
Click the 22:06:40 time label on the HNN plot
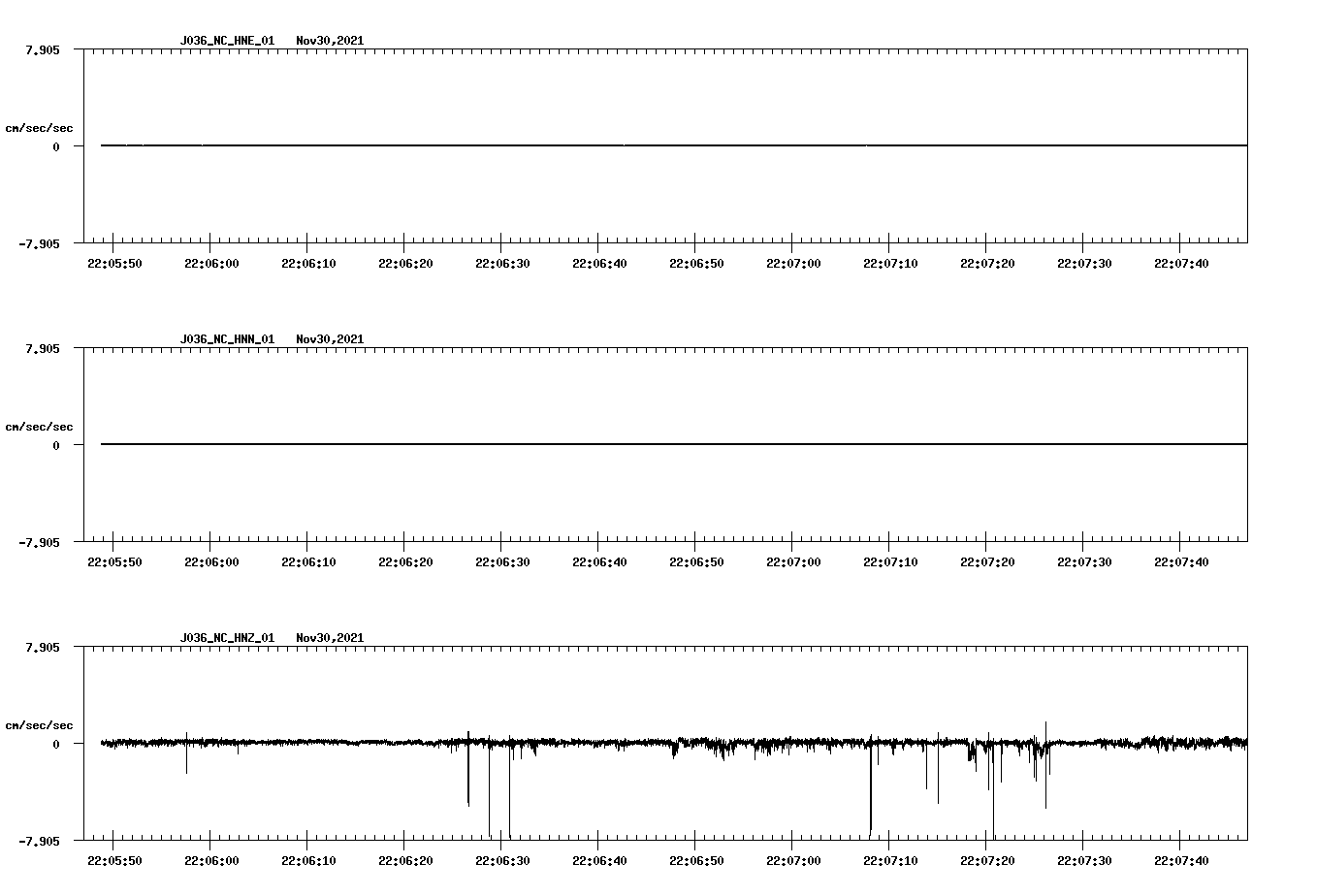pyautogui.click(x=599, y=562)
